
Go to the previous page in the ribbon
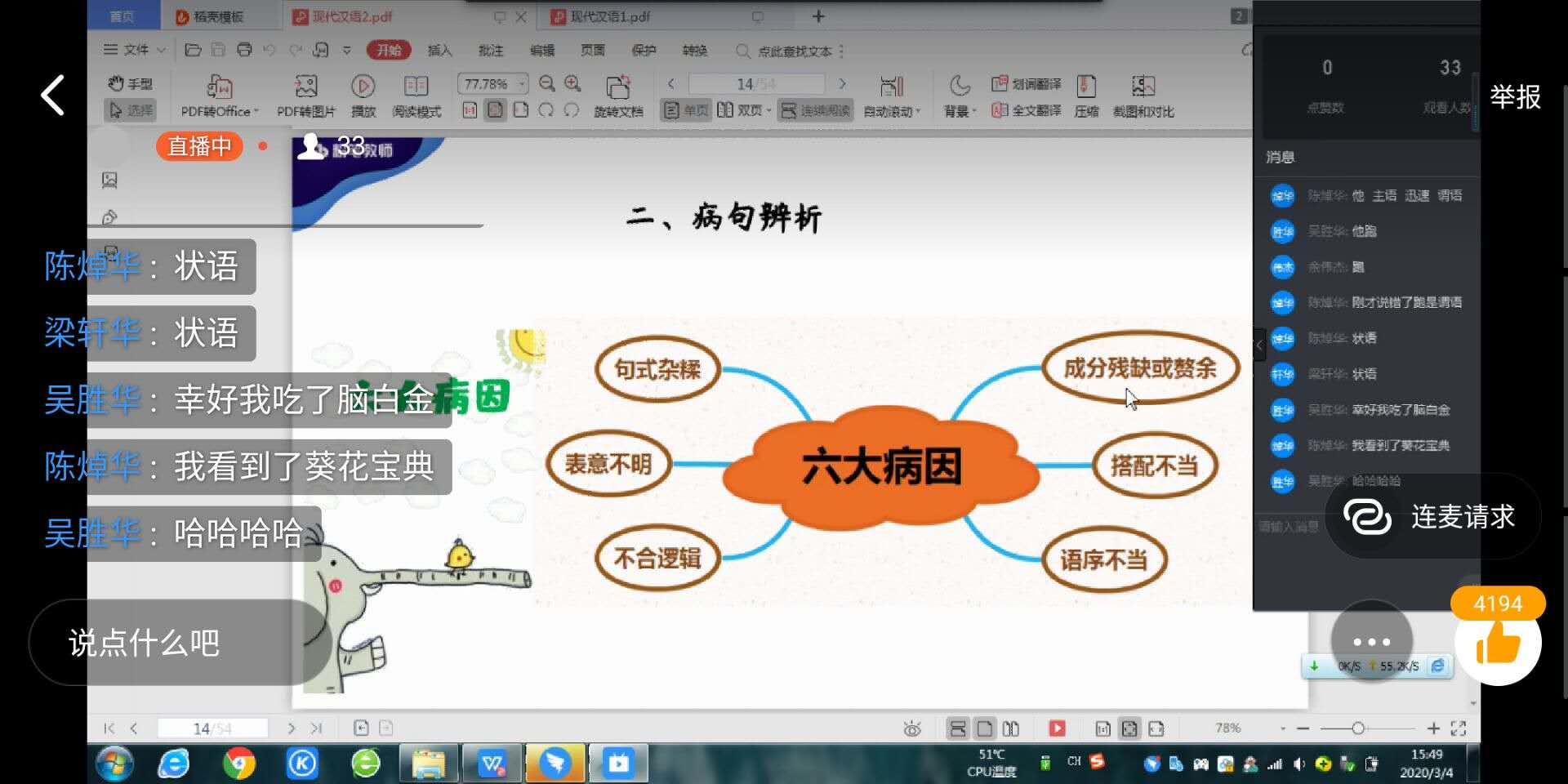tap(671, 84)
